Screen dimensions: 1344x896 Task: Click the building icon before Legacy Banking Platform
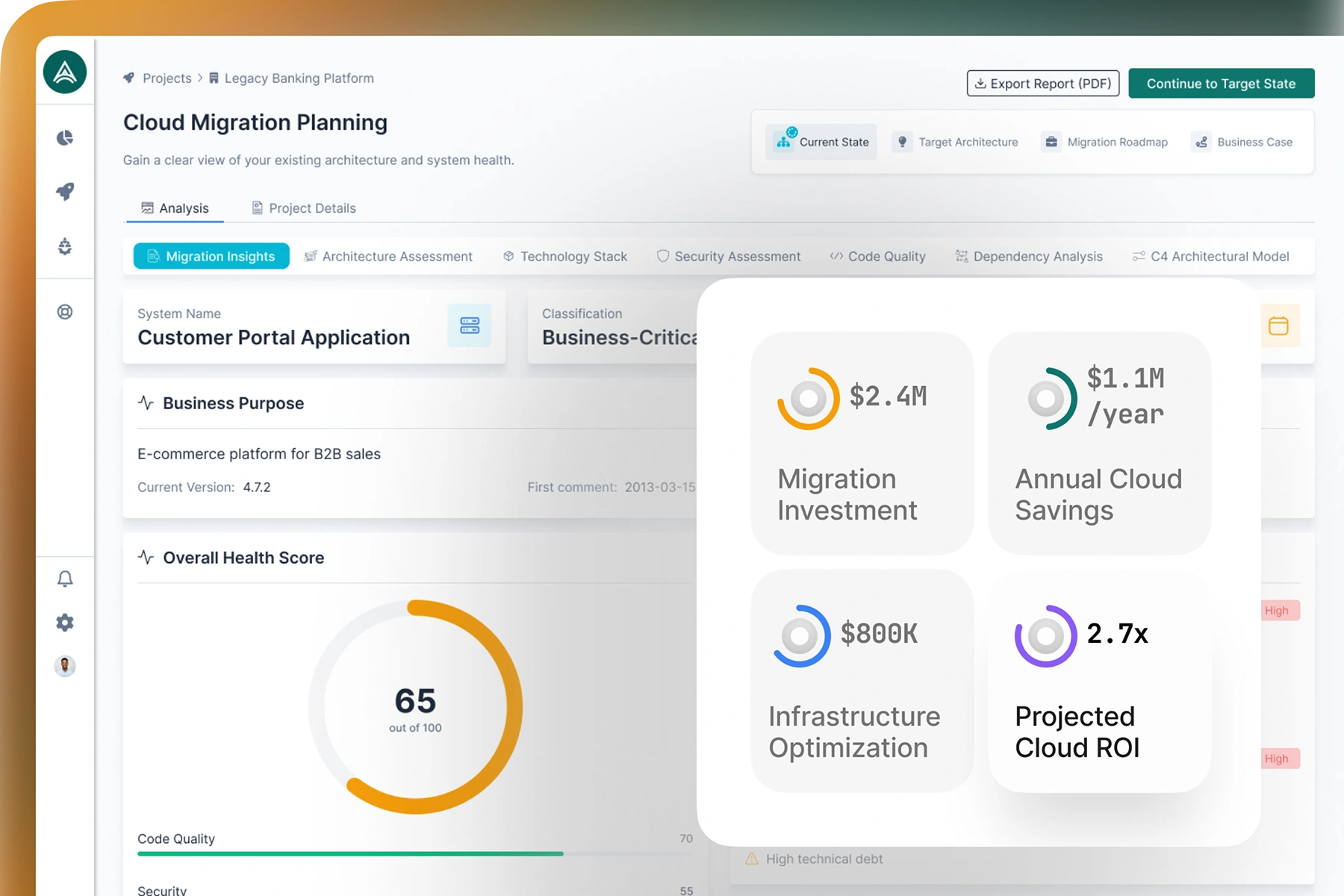(x=214, y=78)
